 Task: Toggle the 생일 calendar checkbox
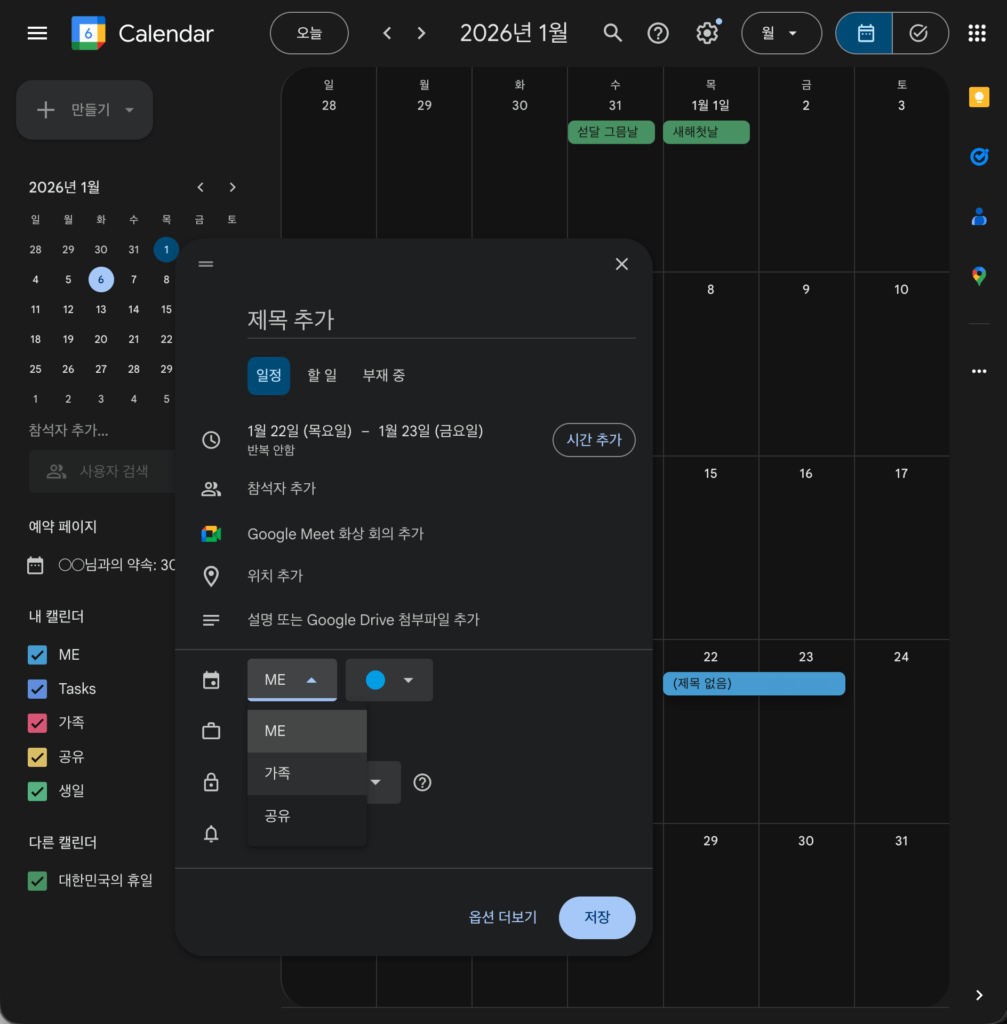[x=38, y=791]
